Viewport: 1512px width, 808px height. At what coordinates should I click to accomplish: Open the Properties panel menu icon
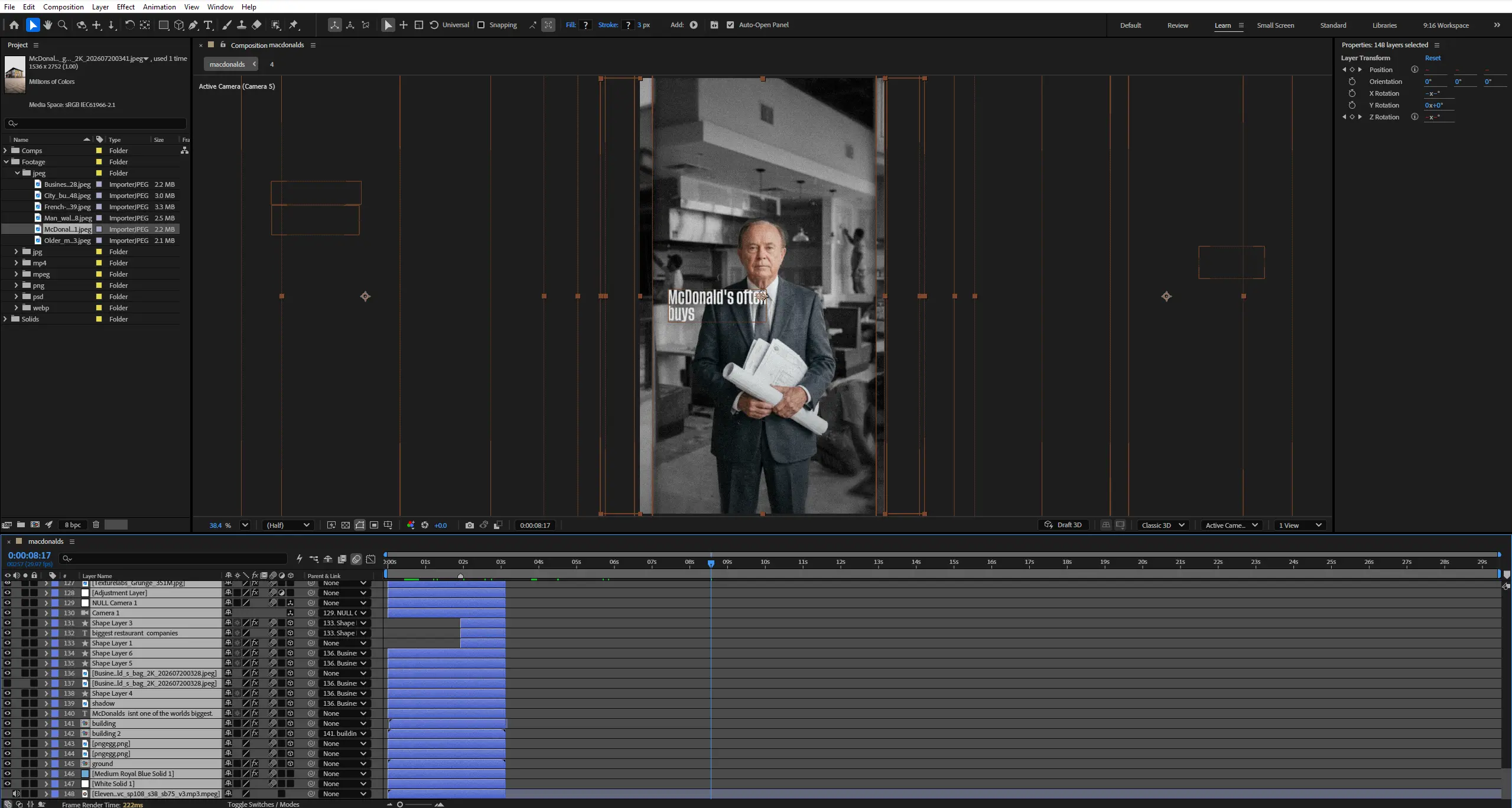click(1437, 45)
